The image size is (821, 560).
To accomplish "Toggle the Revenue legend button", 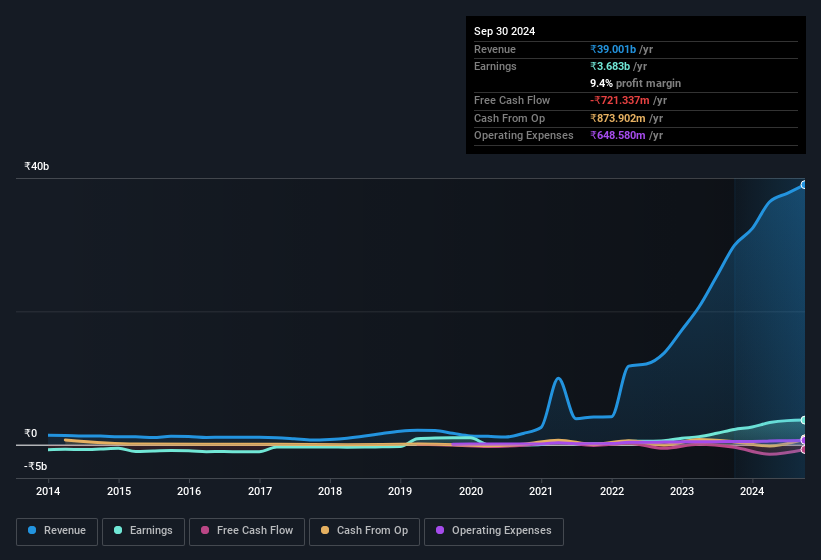I will (x=57, y=531).
